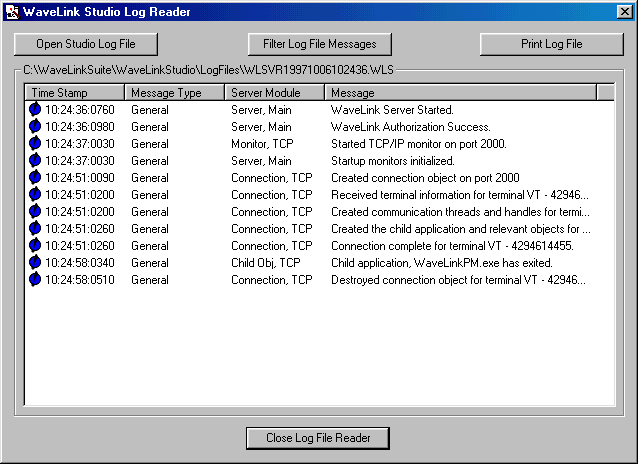This screenshot has height=464, width=638.
Task: Print the log file
Action: (x=552, y=44)
